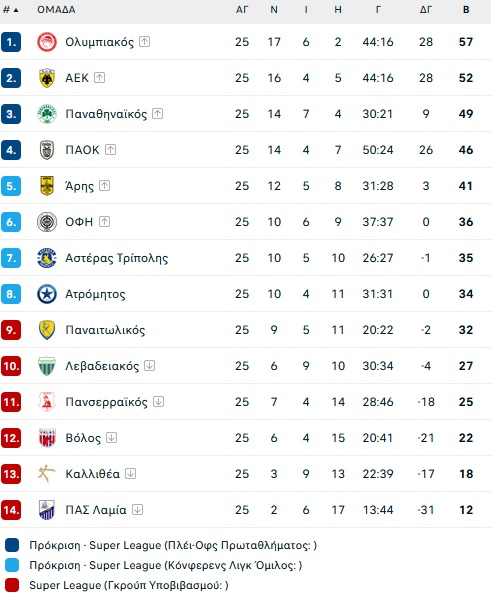Sort table by ΔΓ goal difference header

click(x=426, y=10)
